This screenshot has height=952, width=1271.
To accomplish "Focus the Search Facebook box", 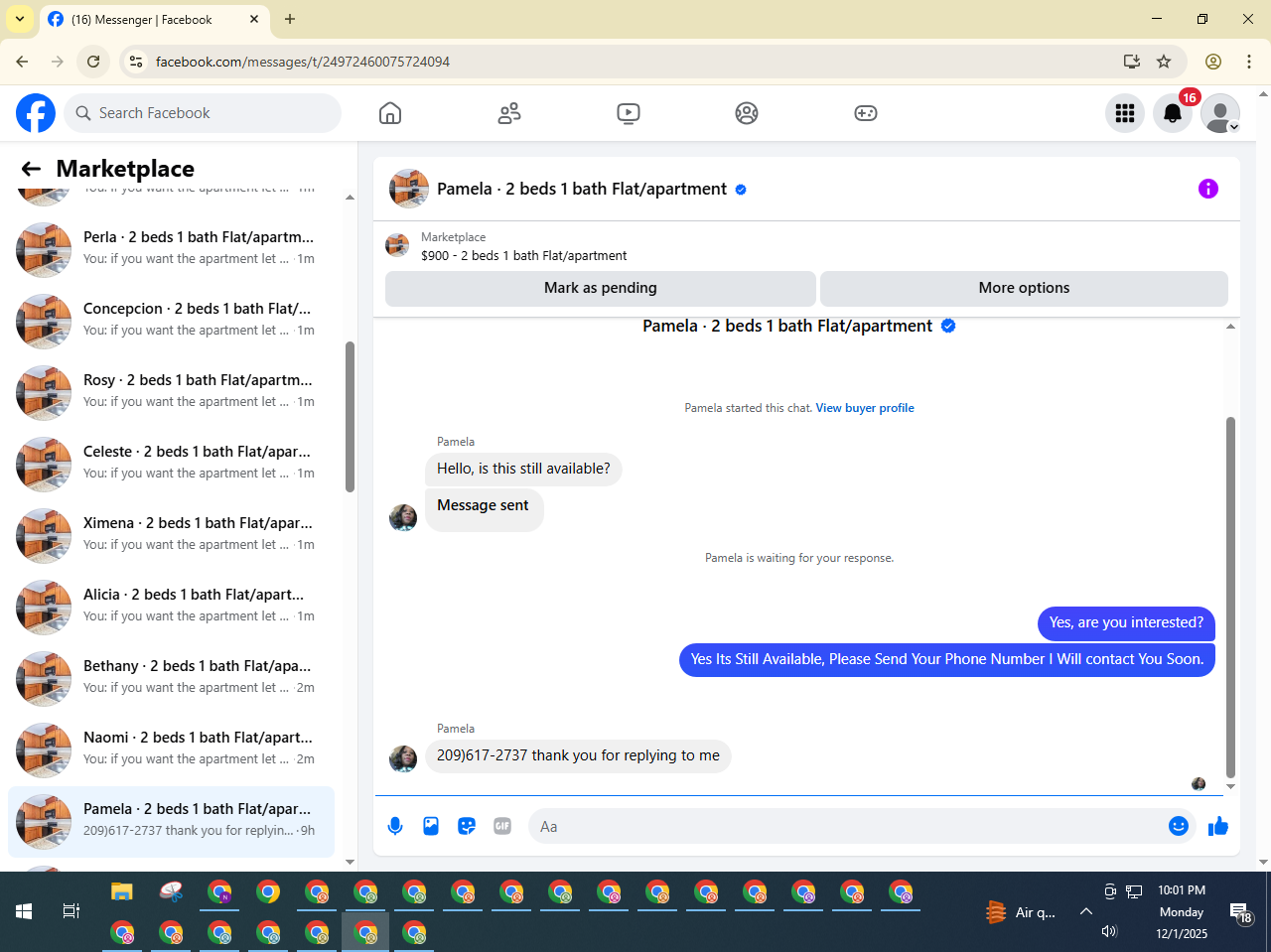I will 203,113.
